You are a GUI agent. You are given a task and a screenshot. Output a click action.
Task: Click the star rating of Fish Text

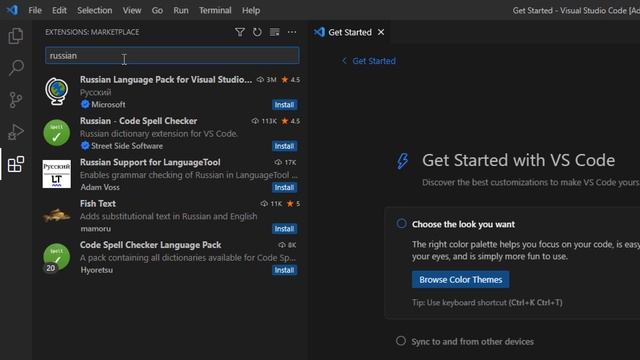click(293, 204)
